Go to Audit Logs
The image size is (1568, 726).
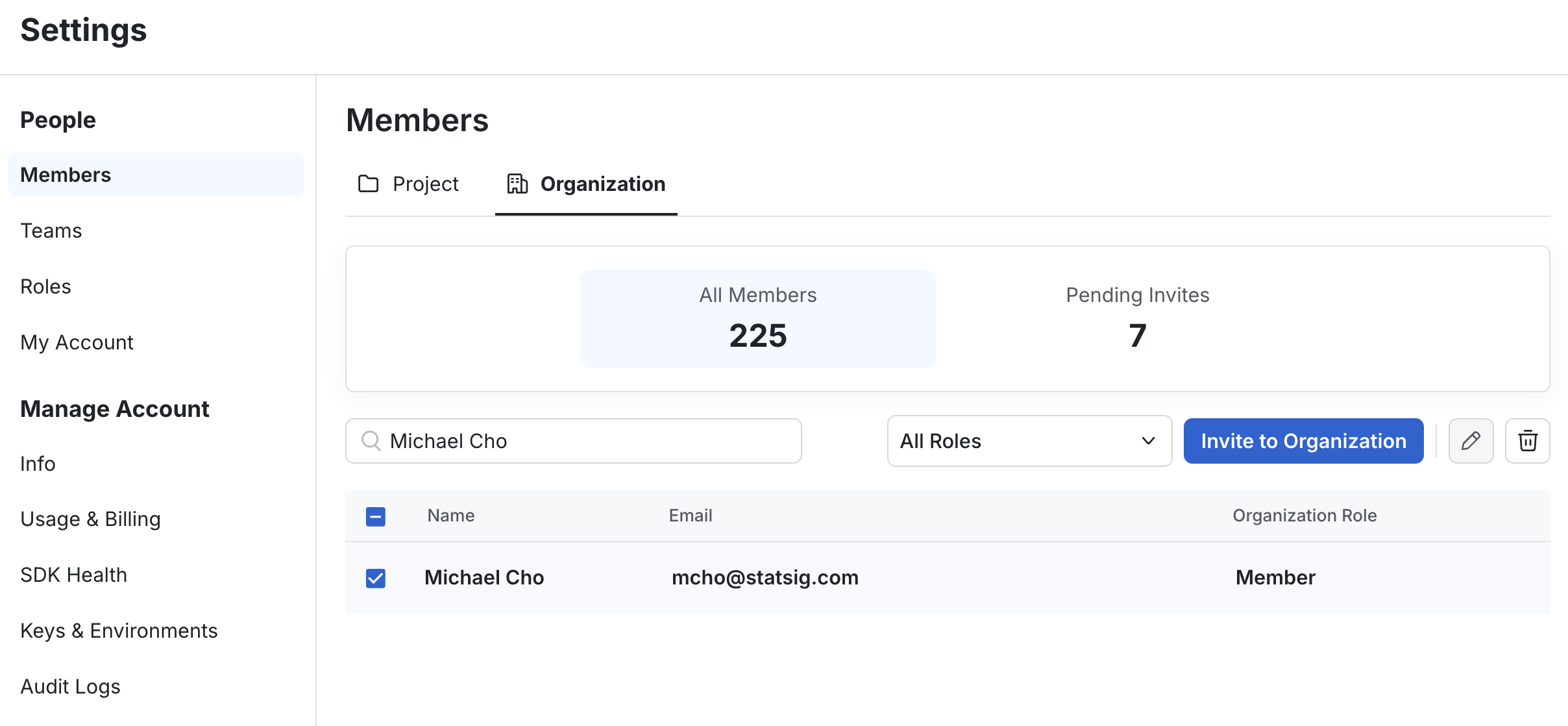coord(70,686)
